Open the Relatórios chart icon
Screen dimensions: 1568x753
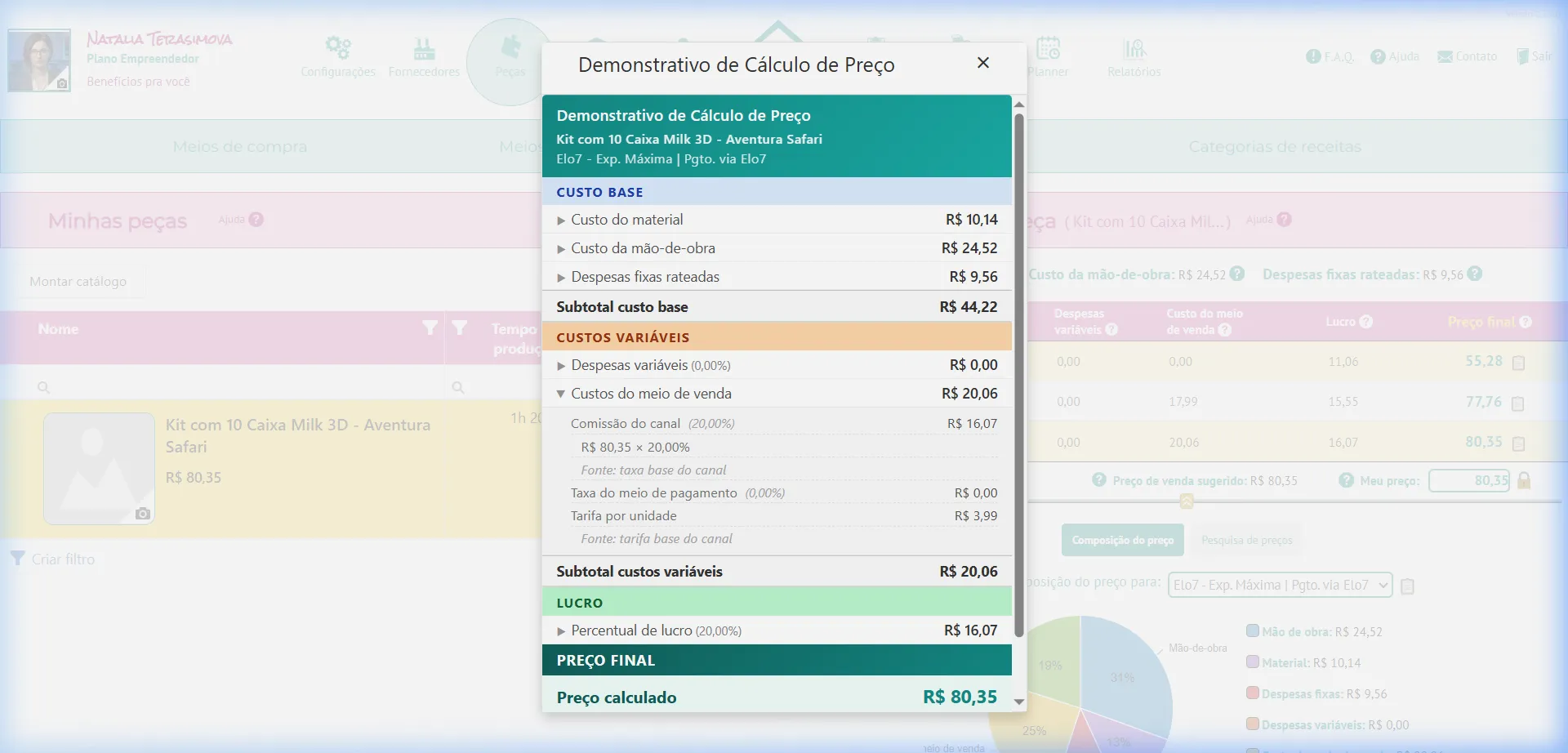pyautogui.click(x=1134, y=49)
